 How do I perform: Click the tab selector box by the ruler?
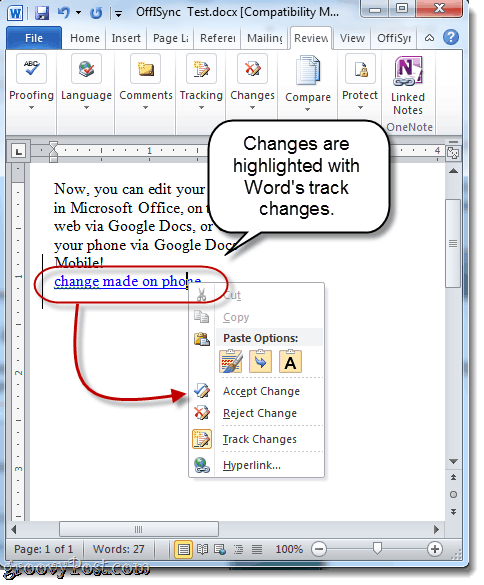click(x=18, y=151)
